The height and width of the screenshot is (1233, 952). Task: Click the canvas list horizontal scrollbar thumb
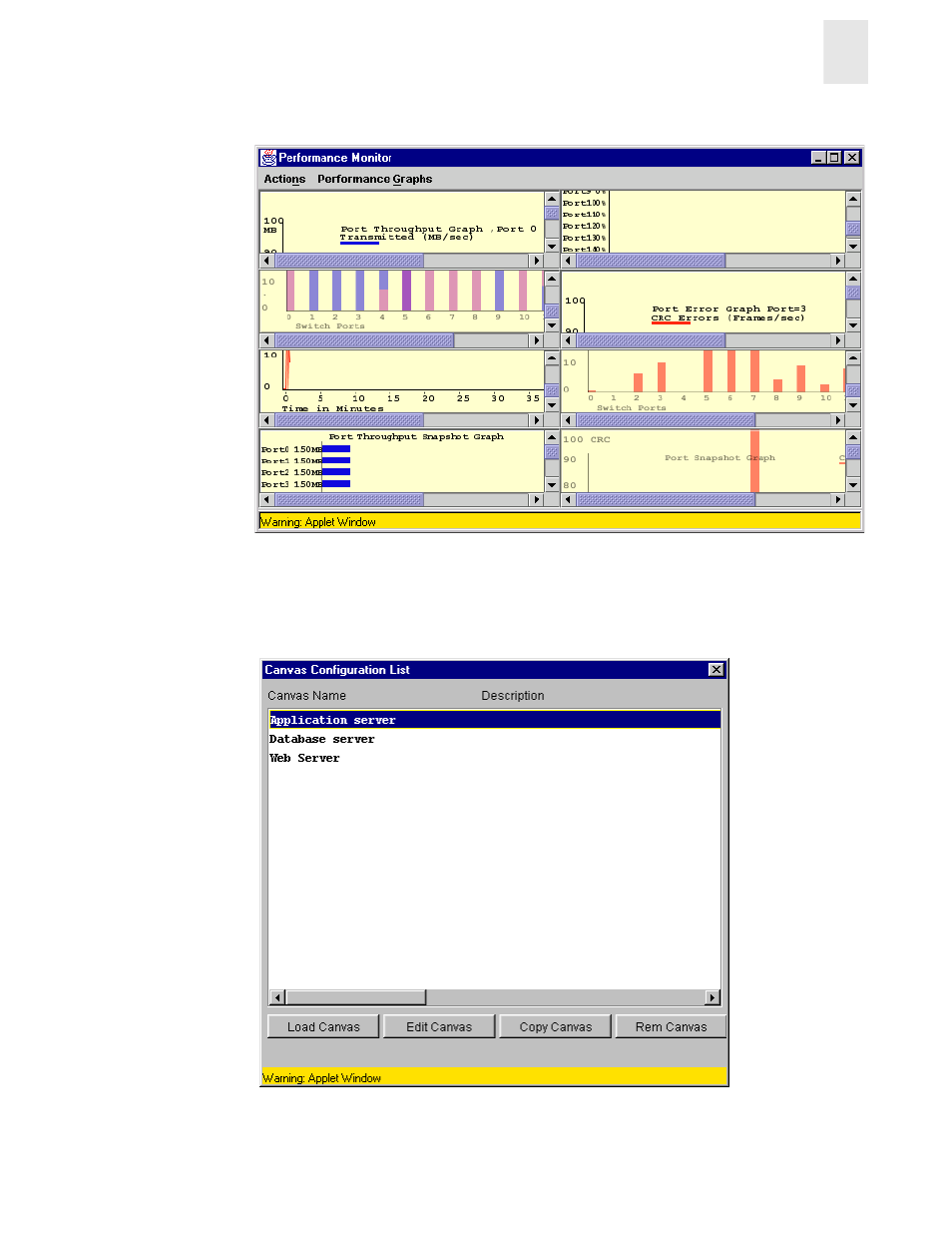point(355,997)
